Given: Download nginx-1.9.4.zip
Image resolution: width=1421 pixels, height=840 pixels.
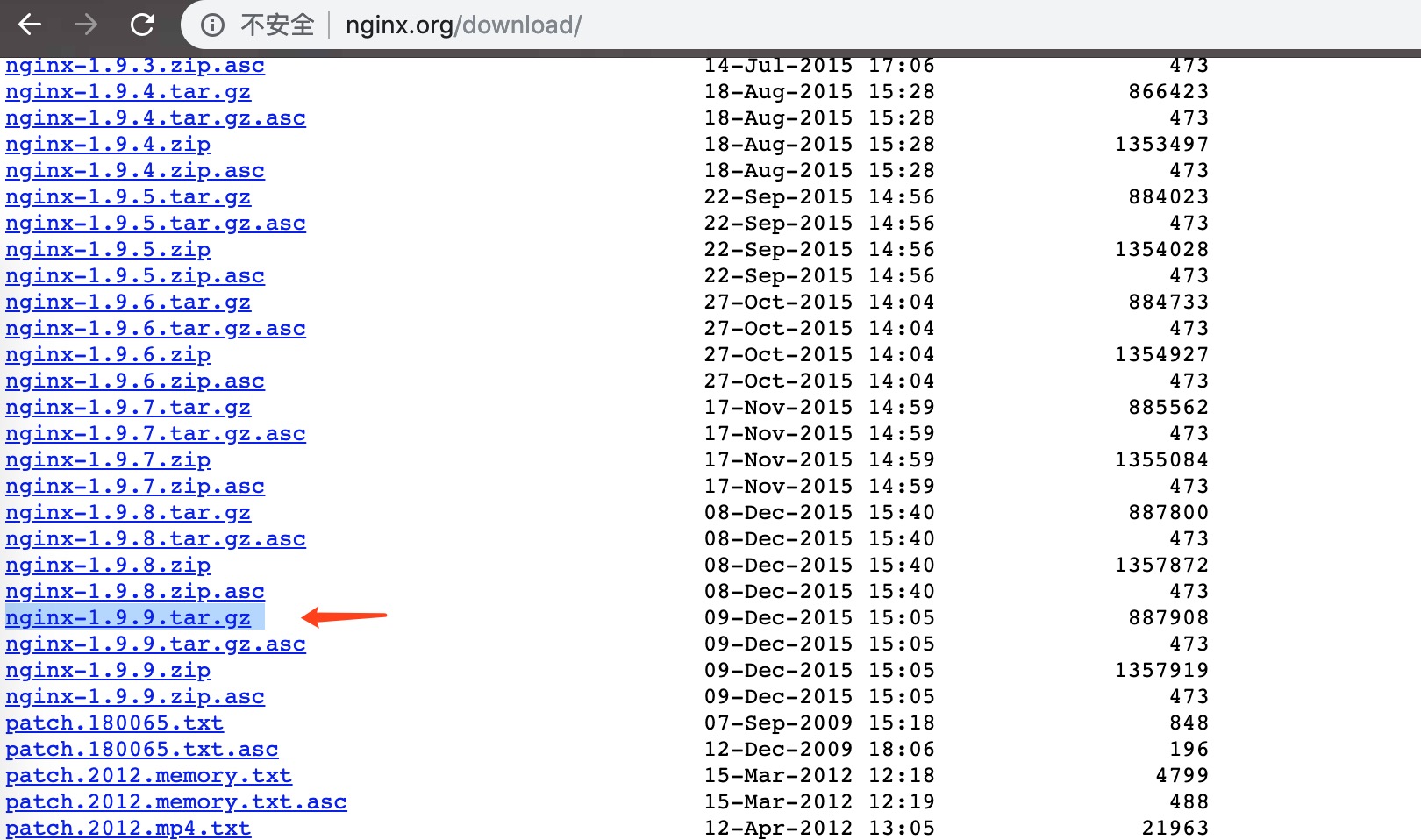Looking at the screenshot, I should coord(108,145).
